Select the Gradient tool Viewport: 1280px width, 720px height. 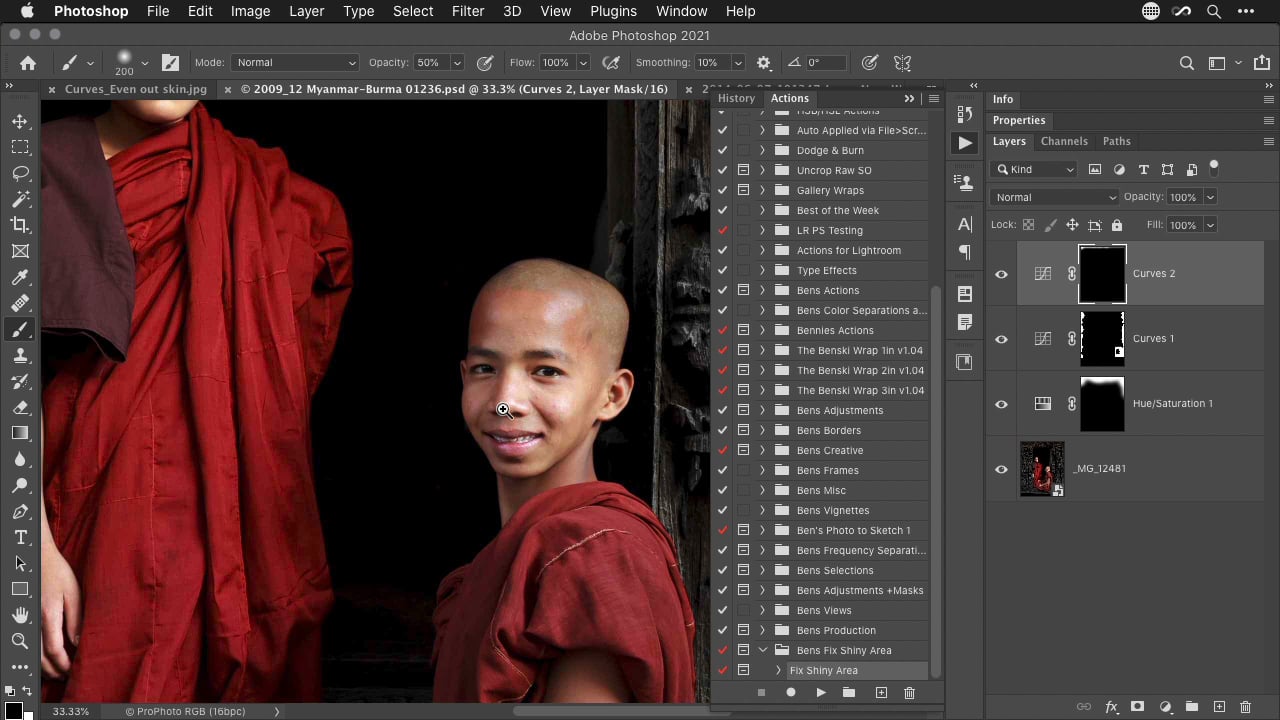coord(20,433)
